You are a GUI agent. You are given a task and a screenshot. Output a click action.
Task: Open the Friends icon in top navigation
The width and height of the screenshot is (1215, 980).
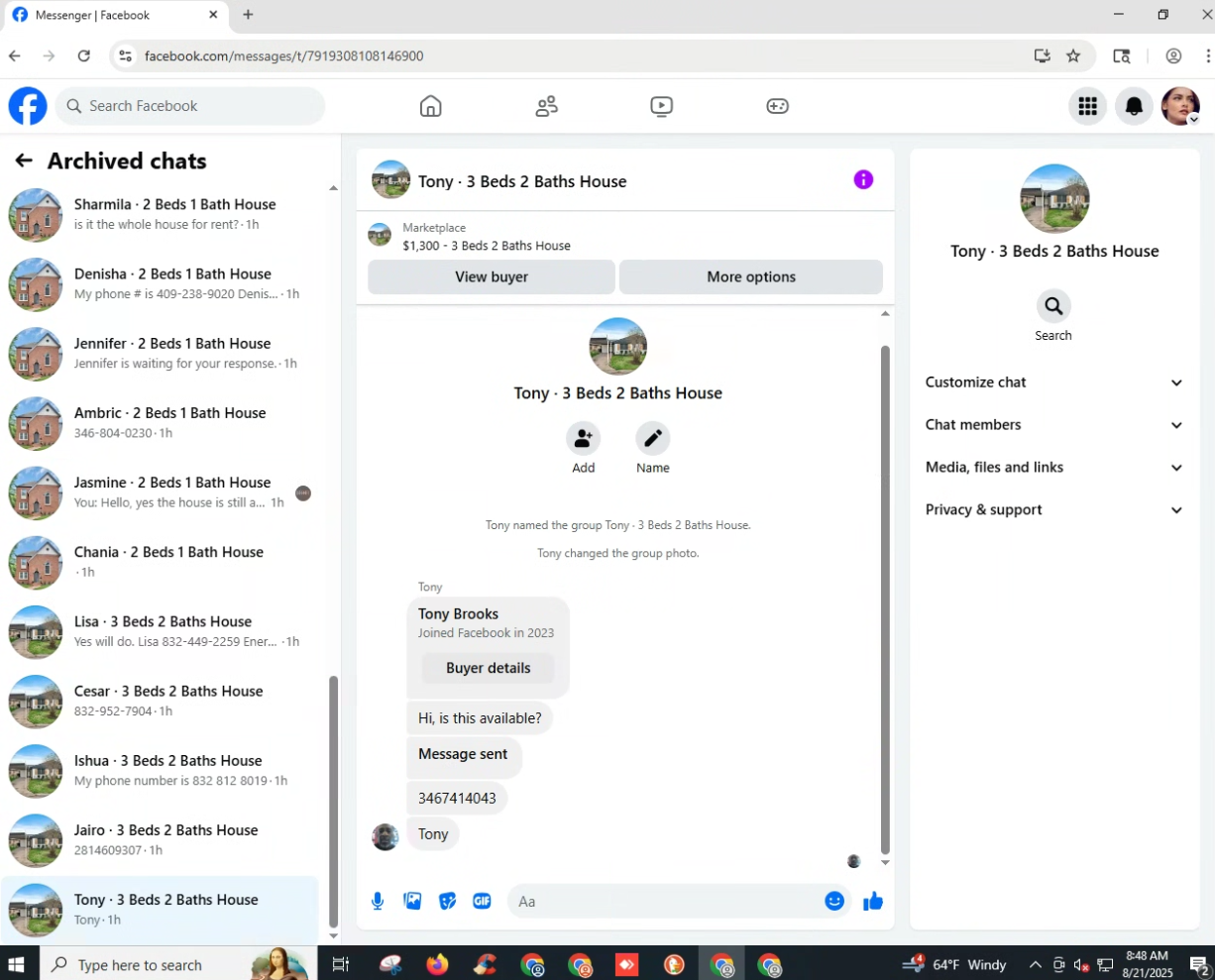[x=546, y=106]
